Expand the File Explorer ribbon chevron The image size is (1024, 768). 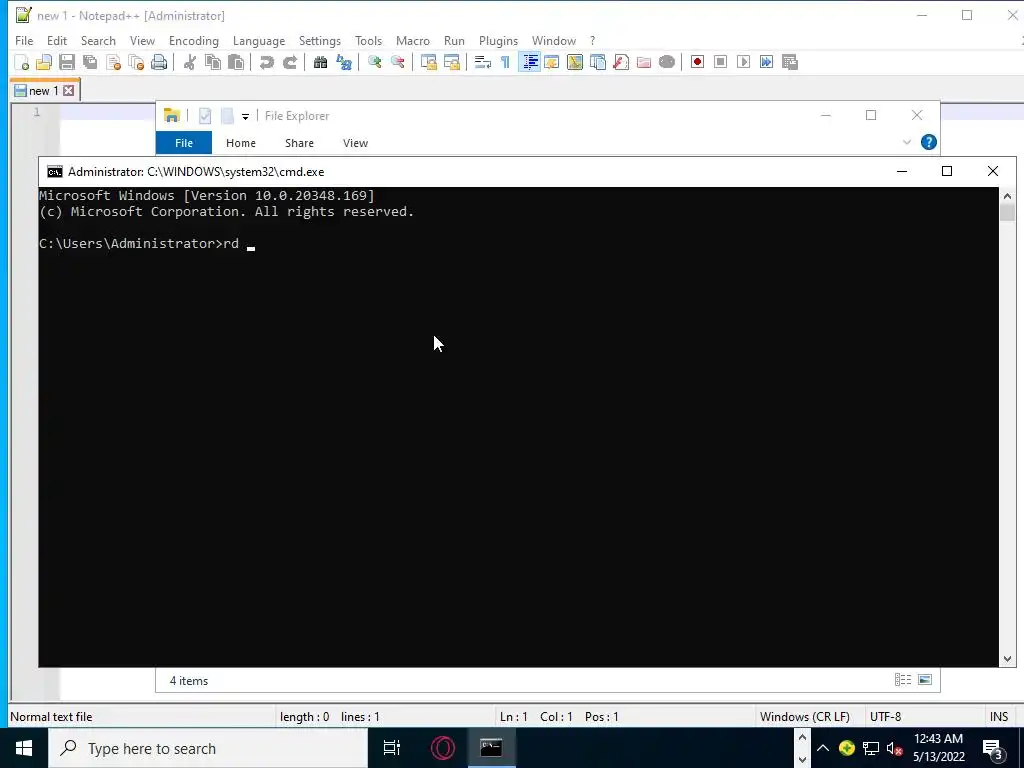(906, 142)
